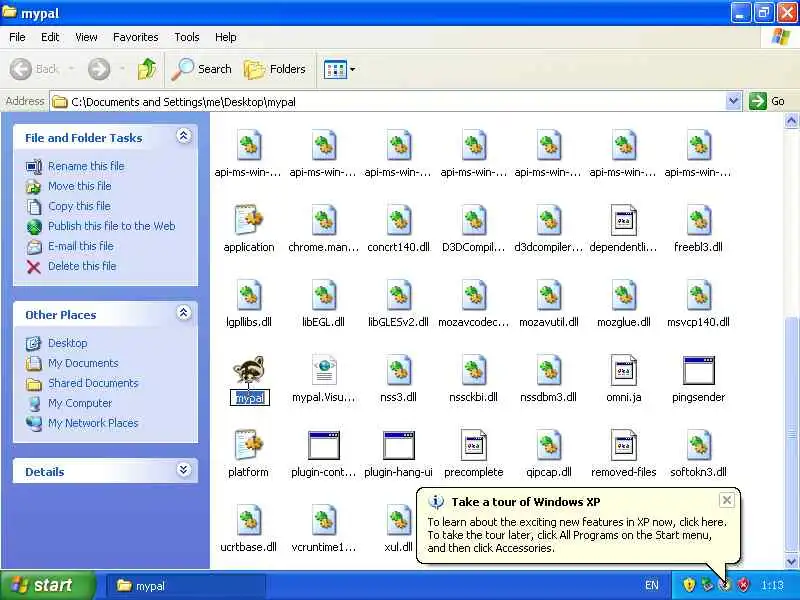Select the omni.ja file icon

click(623, 370)
